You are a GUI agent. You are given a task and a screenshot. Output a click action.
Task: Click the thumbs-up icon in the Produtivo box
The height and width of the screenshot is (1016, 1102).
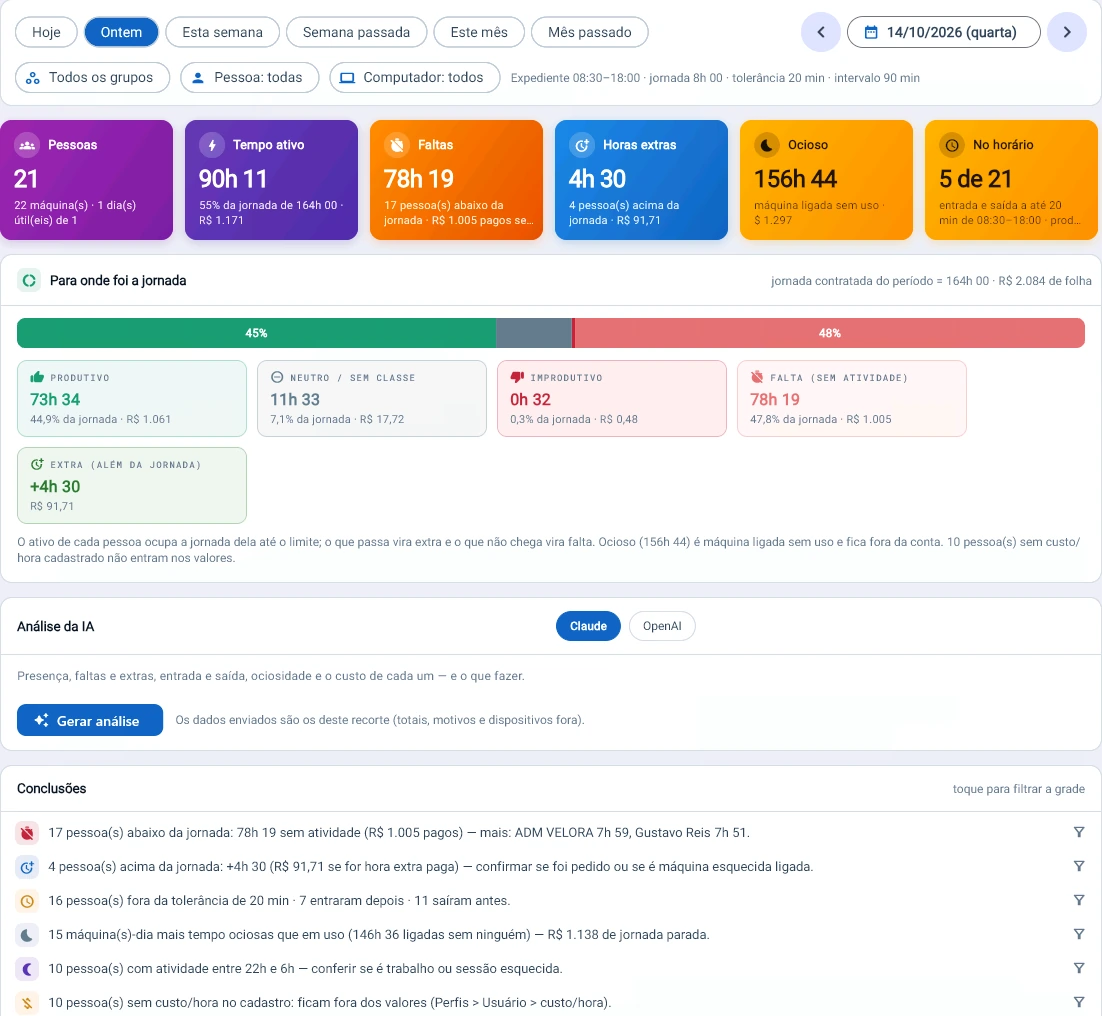tap(37, 377)
